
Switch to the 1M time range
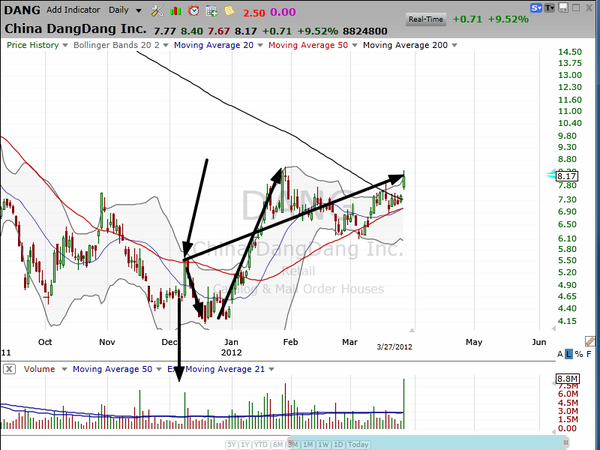coord(308,444)
